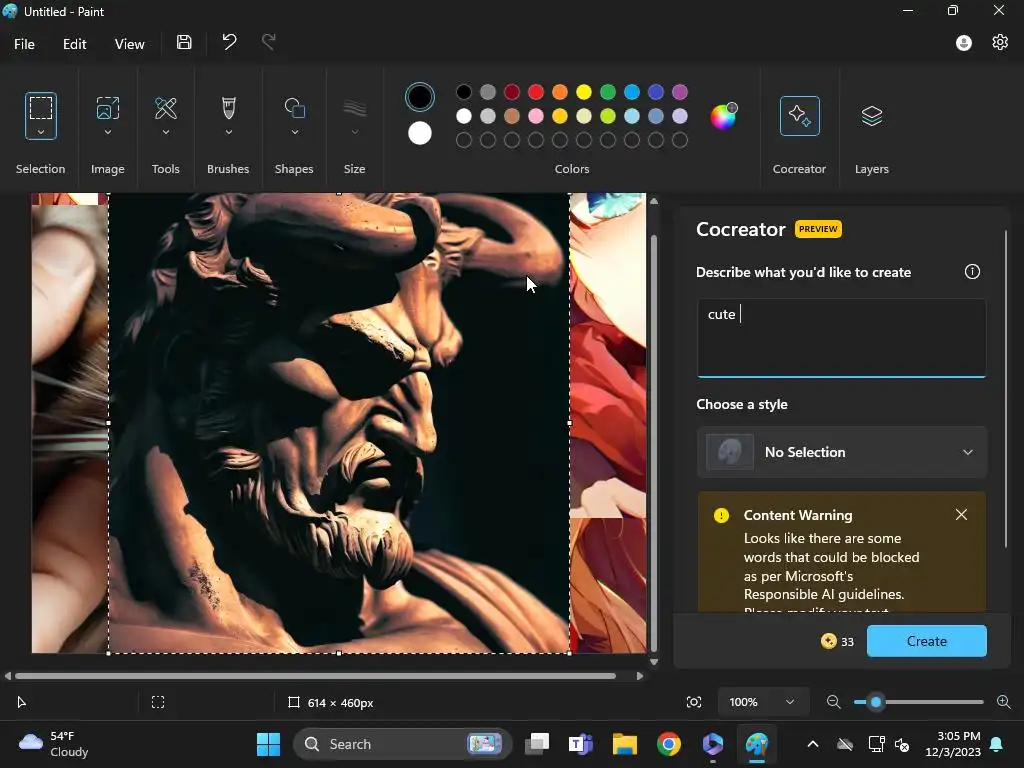Click the vertical canvas scrollbar
Screen dimensions: 1024x768
coord(654,444)
